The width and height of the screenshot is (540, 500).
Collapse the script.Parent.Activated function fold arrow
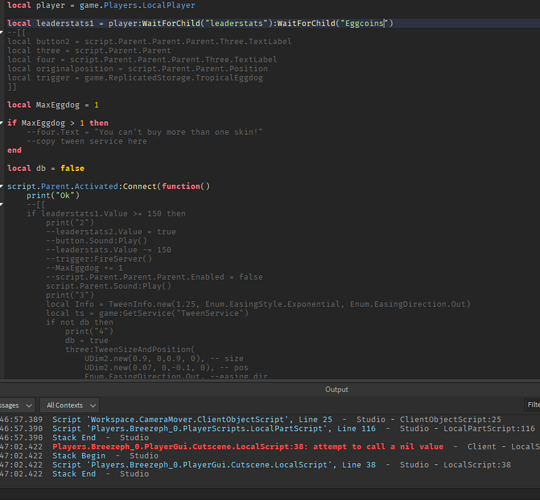point(1,186)
